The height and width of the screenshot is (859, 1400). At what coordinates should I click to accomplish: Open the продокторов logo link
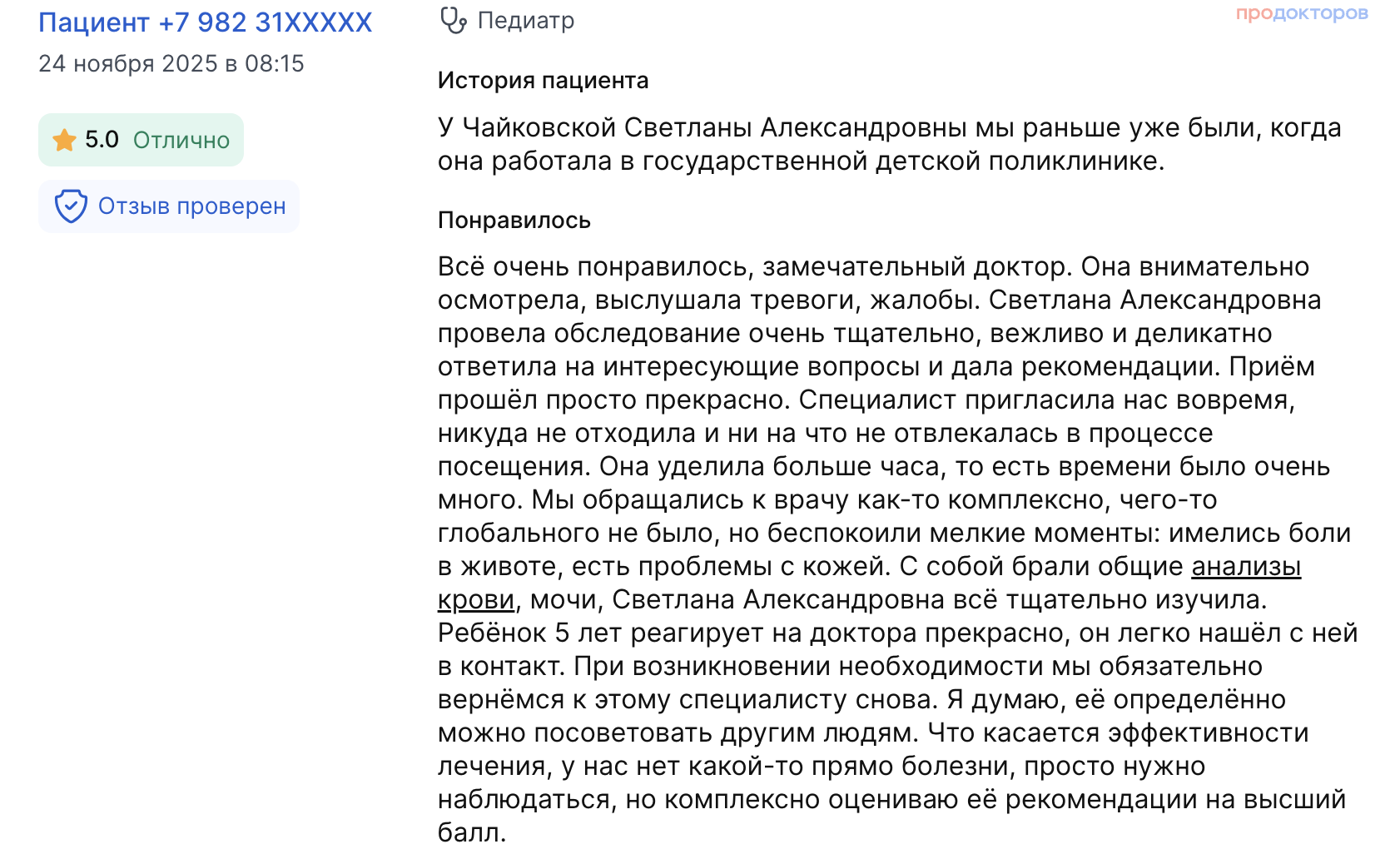point(1301,13)
